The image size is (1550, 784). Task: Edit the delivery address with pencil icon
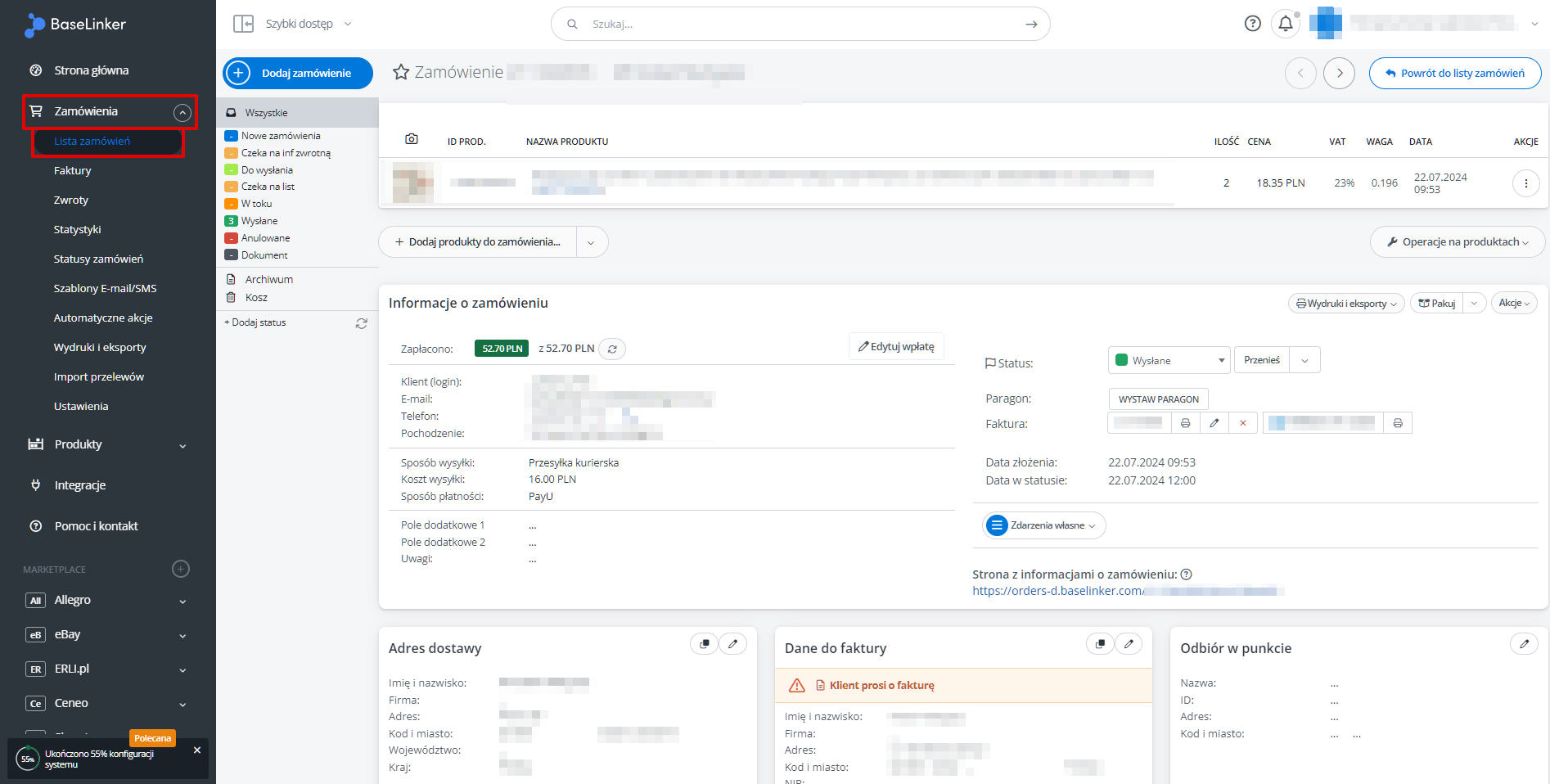(732, 644)
